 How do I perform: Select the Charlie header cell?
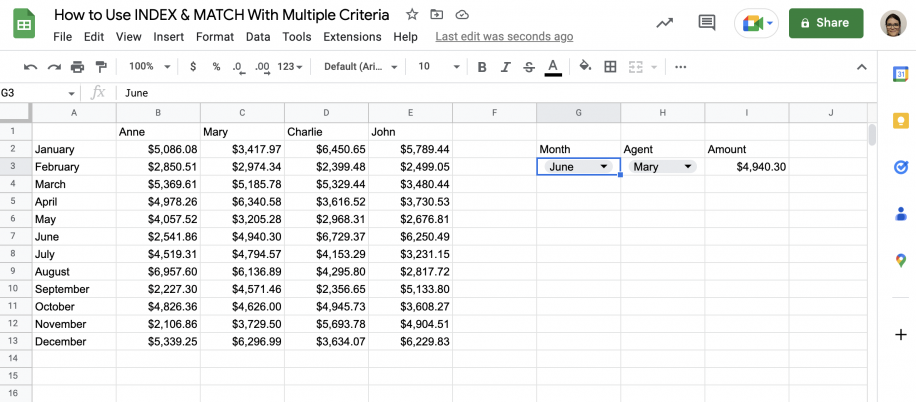pyautogui.click(x=327, y=131)
